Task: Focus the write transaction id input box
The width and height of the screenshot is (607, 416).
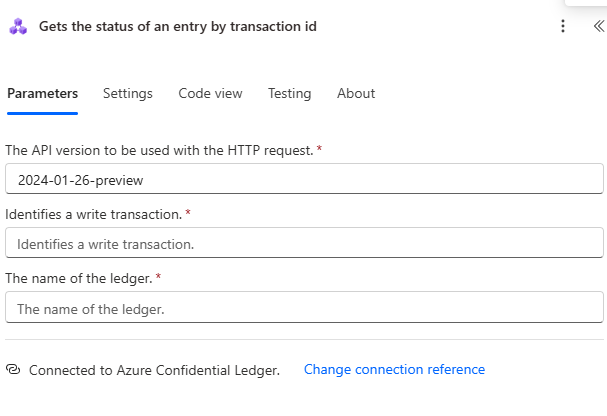Action: [x=304, y=243]
